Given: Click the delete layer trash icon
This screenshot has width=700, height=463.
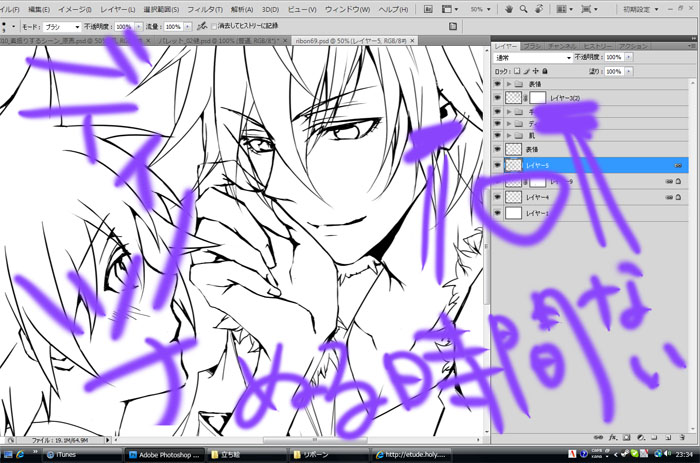Looking at the screenshot, I should (682, 438).
